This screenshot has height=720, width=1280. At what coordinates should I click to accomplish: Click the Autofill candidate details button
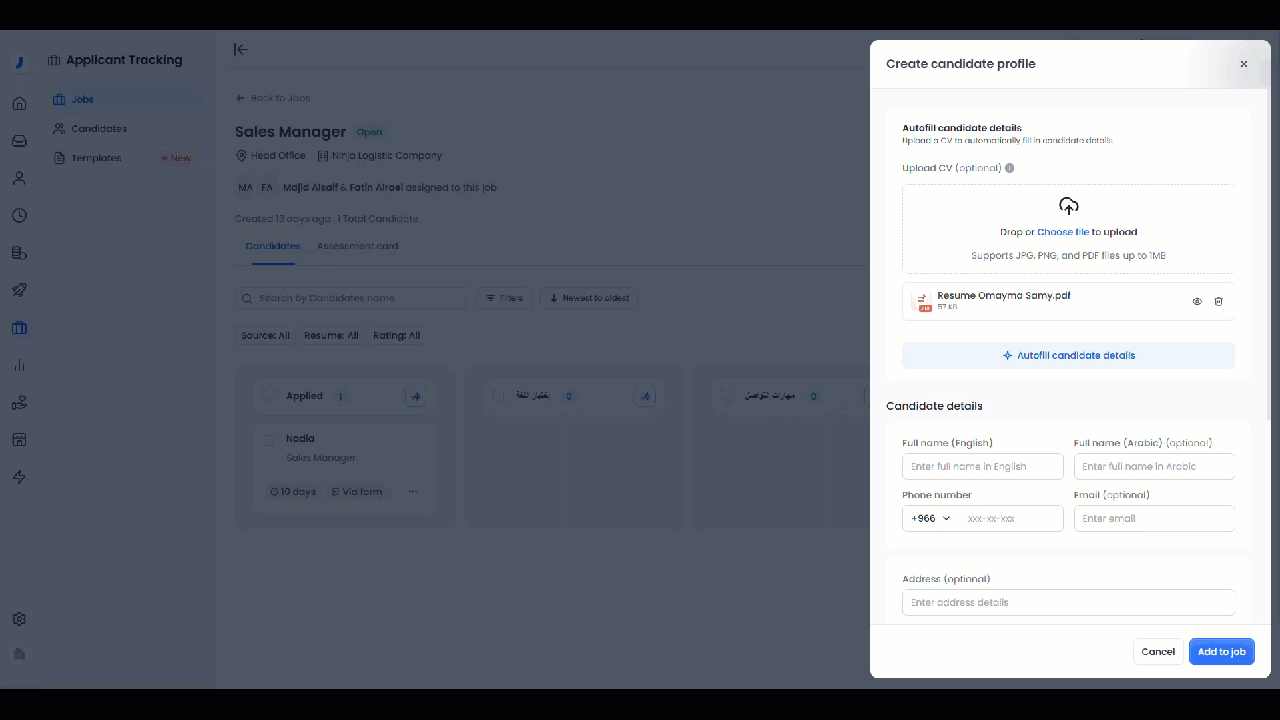coord(1068,355)
